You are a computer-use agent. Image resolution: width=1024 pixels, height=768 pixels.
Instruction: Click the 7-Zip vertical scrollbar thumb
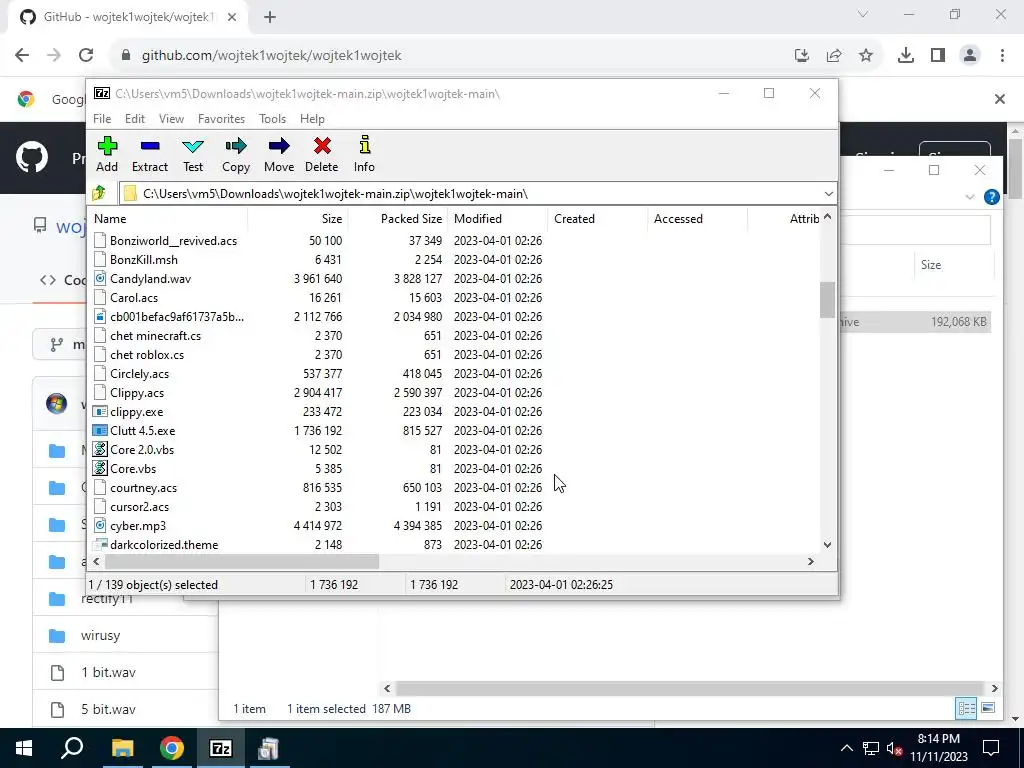[x=827, y=300]
